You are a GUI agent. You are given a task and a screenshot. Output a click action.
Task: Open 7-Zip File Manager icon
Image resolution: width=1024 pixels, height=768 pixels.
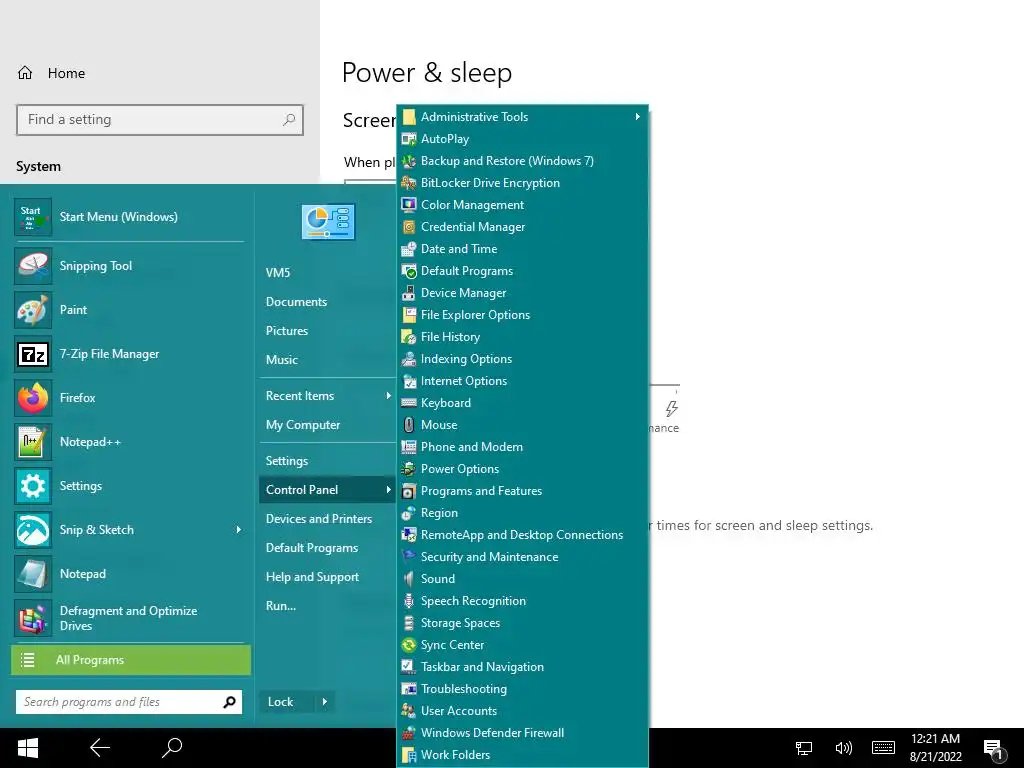(33, 354)
